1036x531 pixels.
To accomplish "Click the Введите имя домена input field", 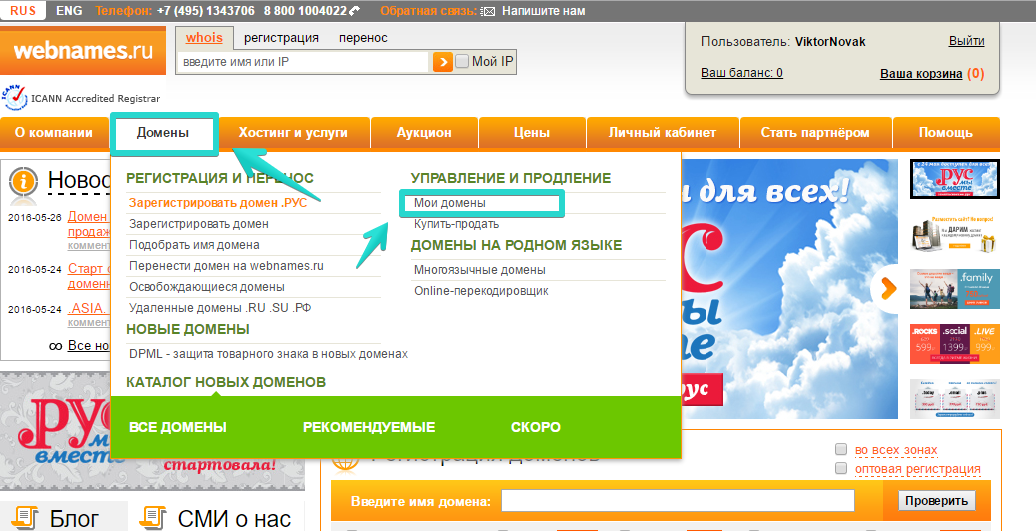I will (x=678, y=501).
